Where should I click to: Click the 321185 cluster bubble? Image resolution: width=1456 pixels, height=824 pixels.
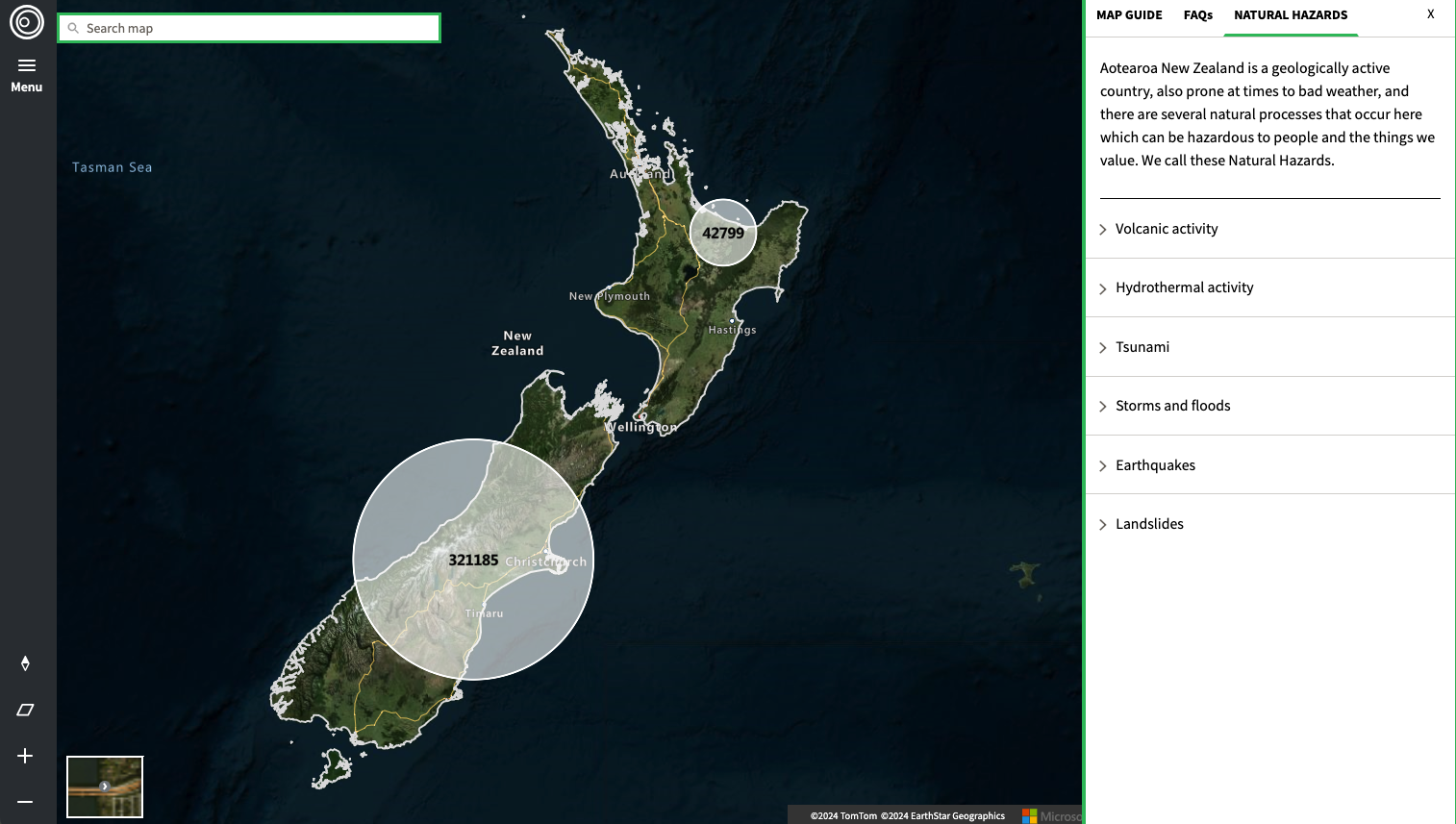coord(473,560)
